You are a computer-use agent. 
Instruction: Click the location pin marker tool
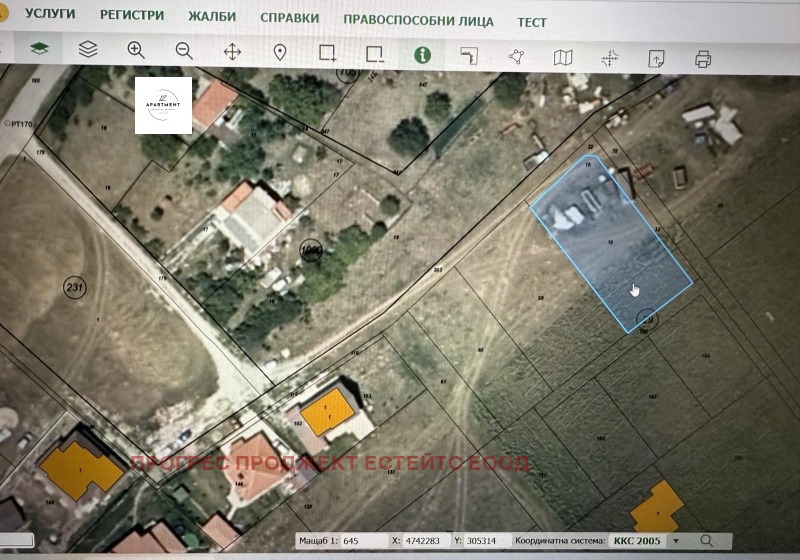coord(280,51)
